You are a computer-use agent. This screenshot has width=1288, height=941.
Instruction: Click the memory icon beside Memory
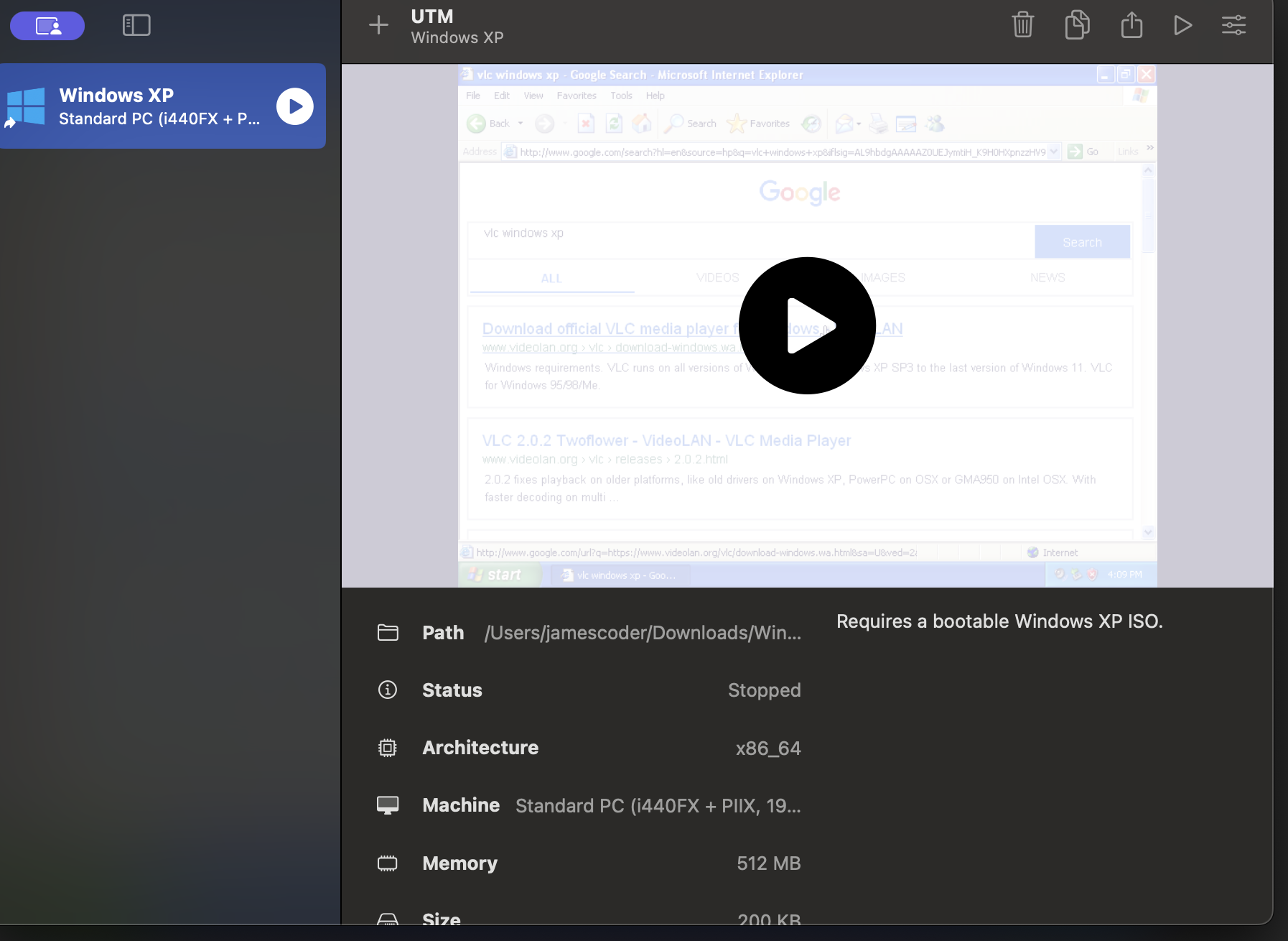[x=388, y=863]
